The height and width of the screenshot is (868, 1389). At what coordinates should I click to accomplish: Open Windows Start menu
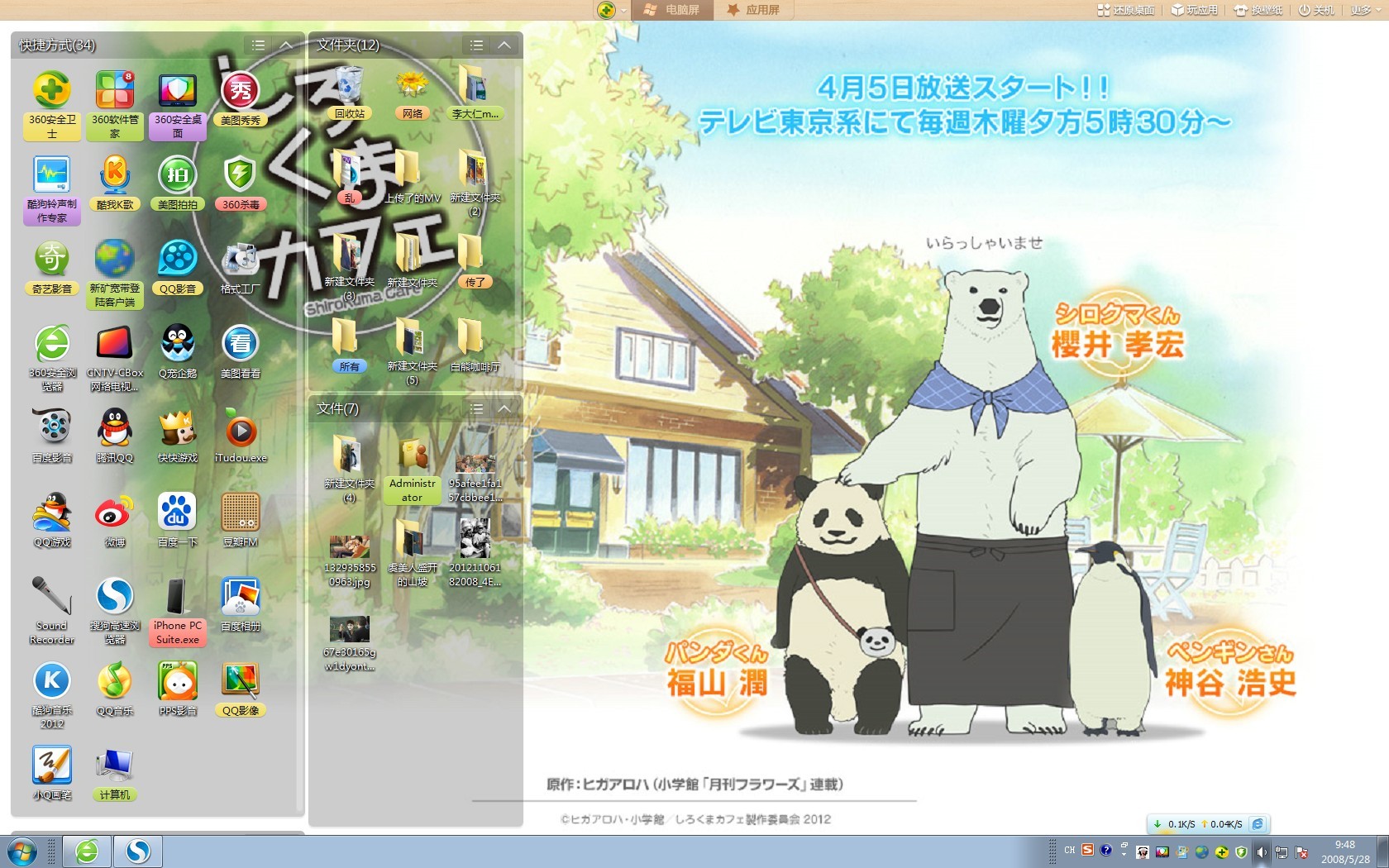(x=21, y=851)
